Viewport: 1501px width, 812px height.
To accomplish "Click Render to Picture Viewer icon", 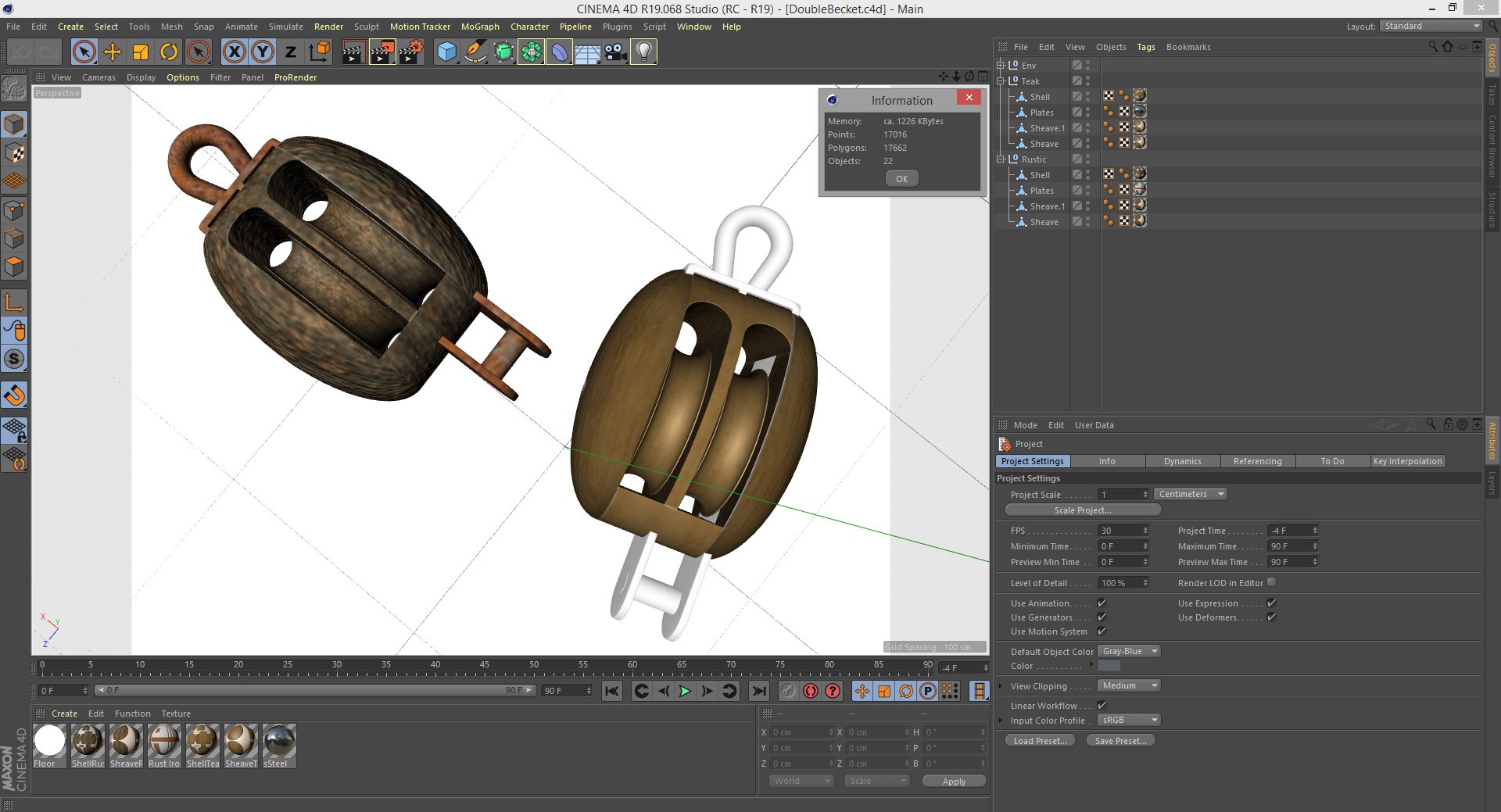I will 382,52.
